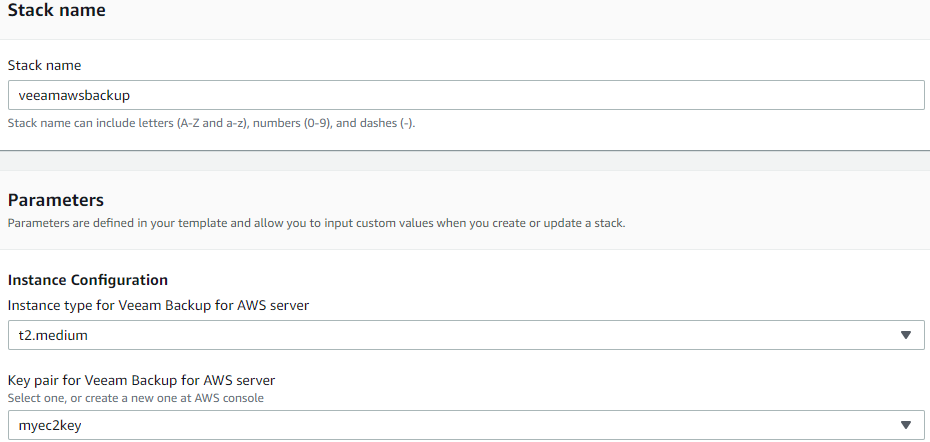Click the Parameters description sentence

tap(317, 224)
